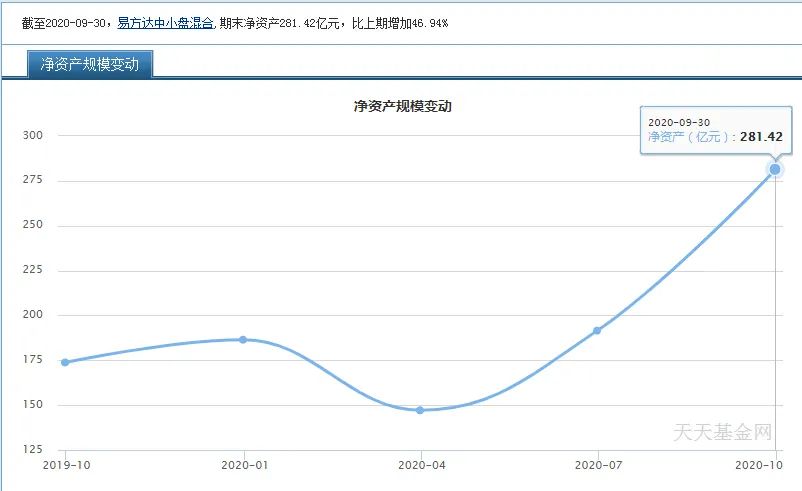Viewport: 802px width, 491px height.
Task: Click the x-axis label 2020-04
Action: (x=421, y=465)
